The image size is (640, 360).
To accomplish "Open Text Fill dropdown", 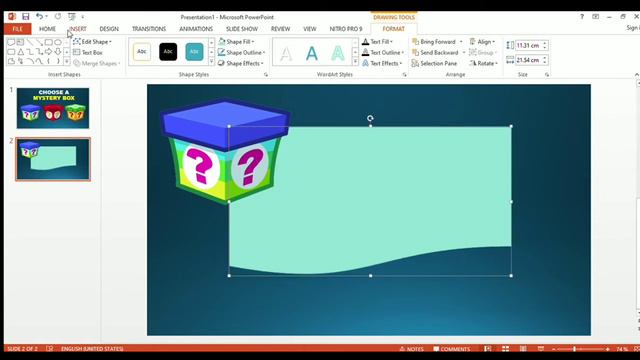I will 378,42.
